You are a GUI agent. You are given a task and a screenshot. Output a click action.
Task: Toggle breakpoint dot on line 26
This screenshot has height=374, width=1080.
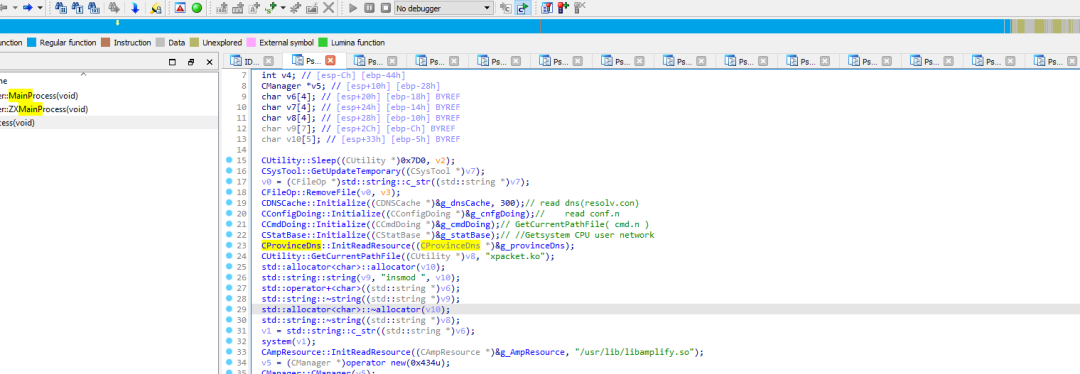point(229,278)
